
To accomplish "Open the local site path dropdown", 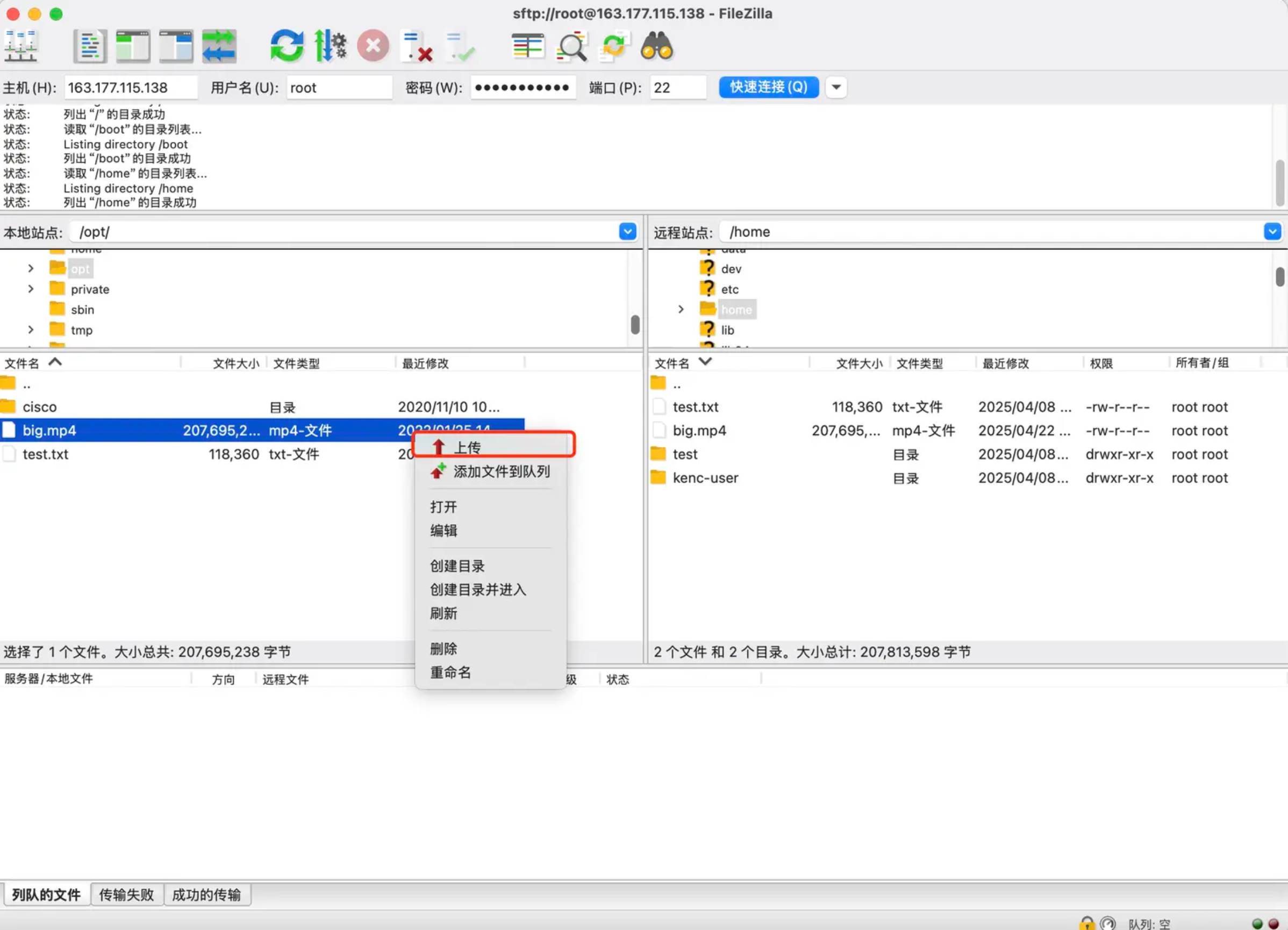I will pos(627,232).
